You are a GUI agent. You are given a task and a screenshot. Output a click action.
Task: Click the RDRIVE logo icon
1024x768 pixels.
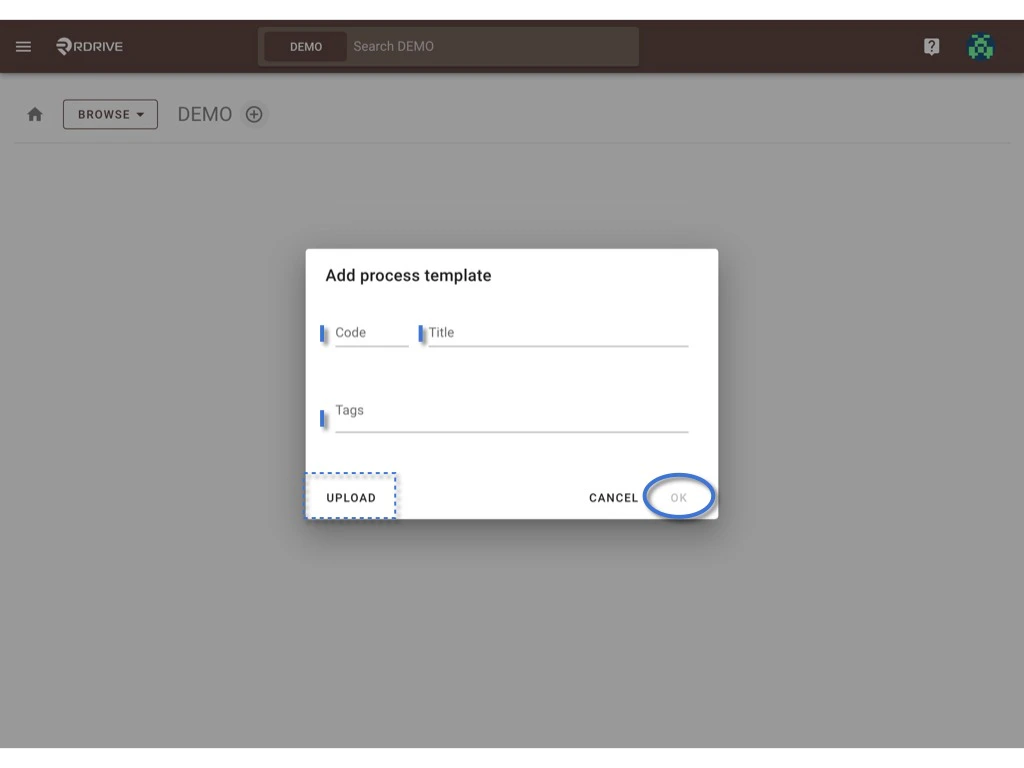[x=62, y=46]
